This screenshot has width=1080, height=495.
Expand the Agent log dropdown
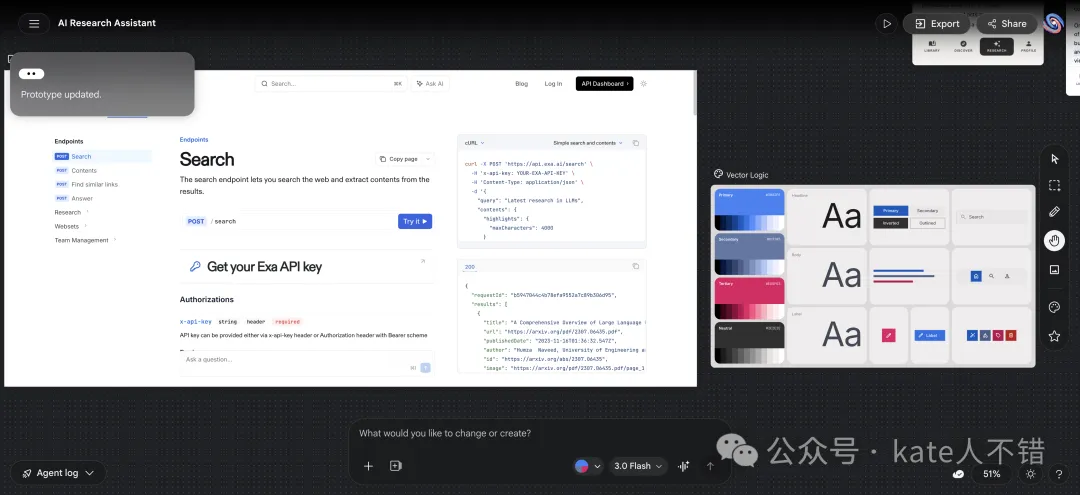[x=58, y=473]
